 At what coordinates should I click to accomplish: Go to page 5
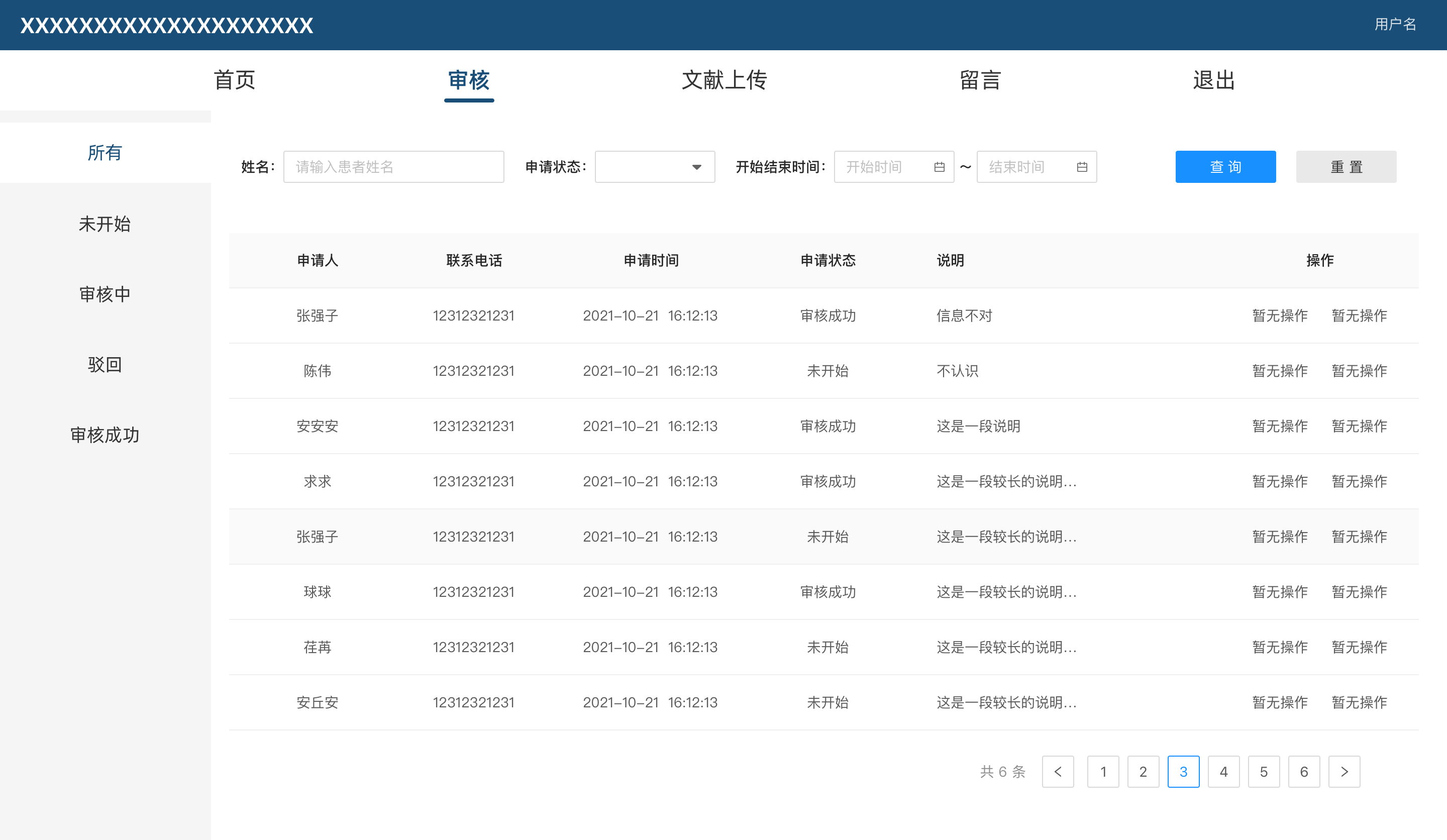(x=1264, y=772)
